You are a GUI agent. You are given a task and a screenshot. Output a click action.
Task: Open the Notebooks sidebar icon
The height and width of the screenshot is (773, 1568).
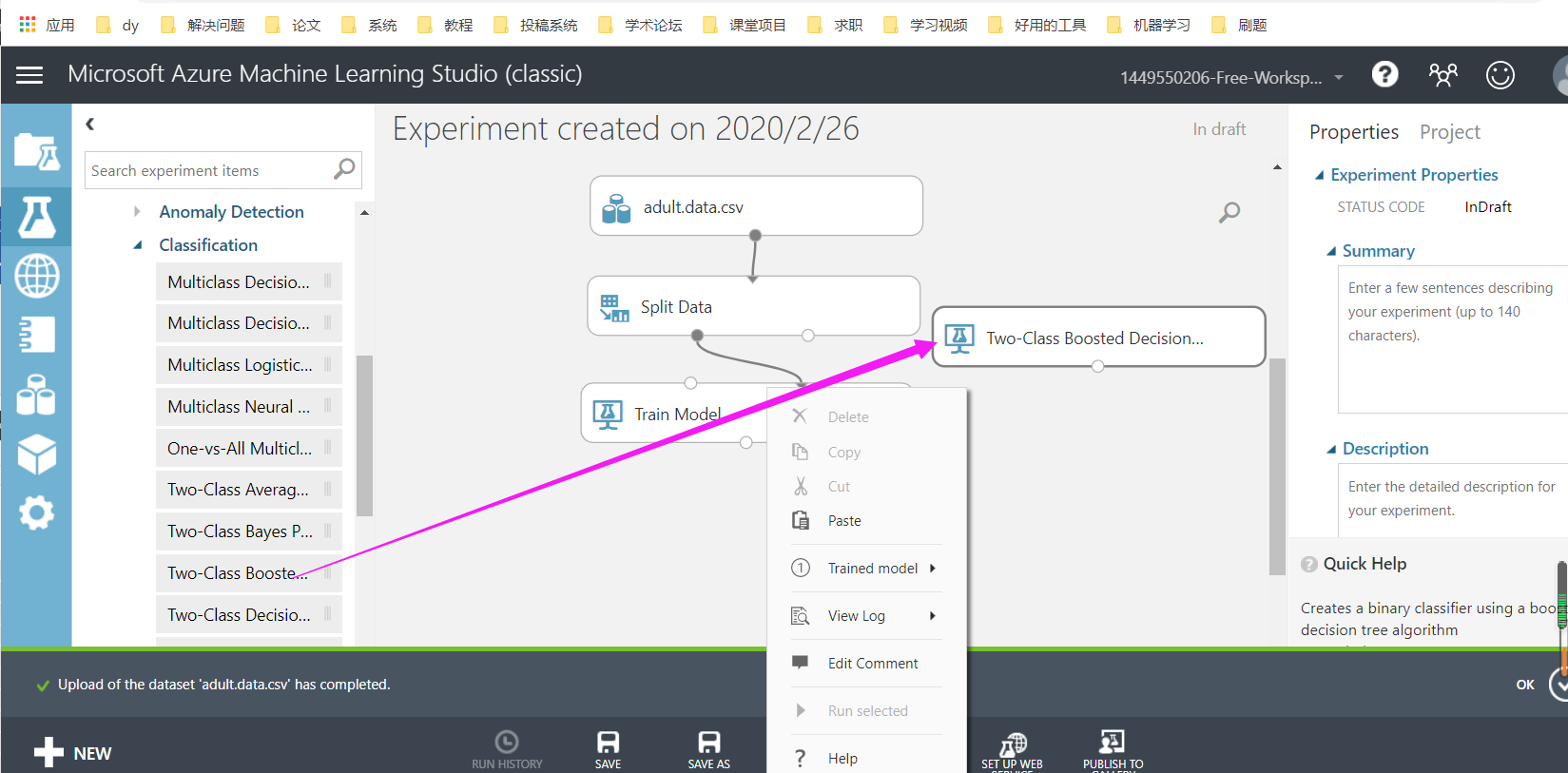(x=36, y=335)
